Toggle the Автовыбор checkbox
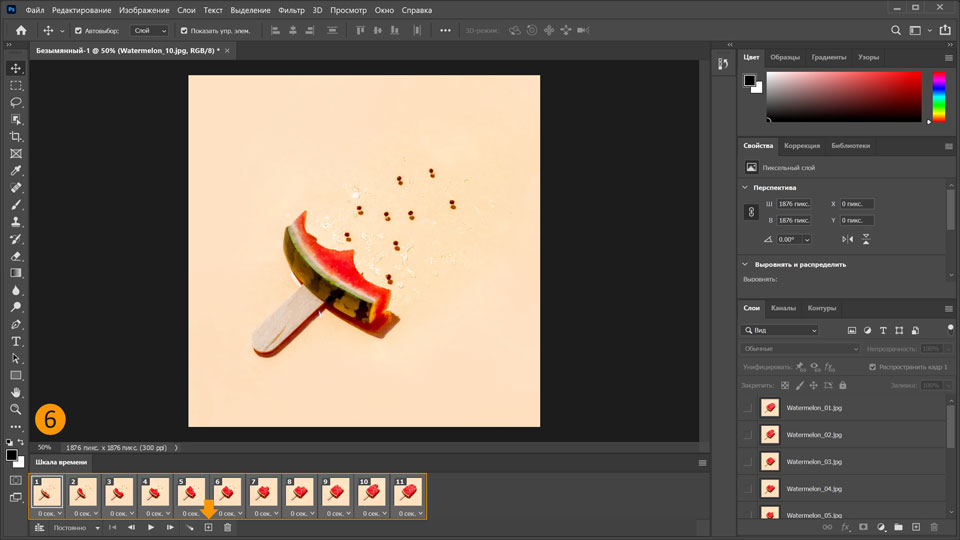Screen dimensions: 960x540 [78, 31]
